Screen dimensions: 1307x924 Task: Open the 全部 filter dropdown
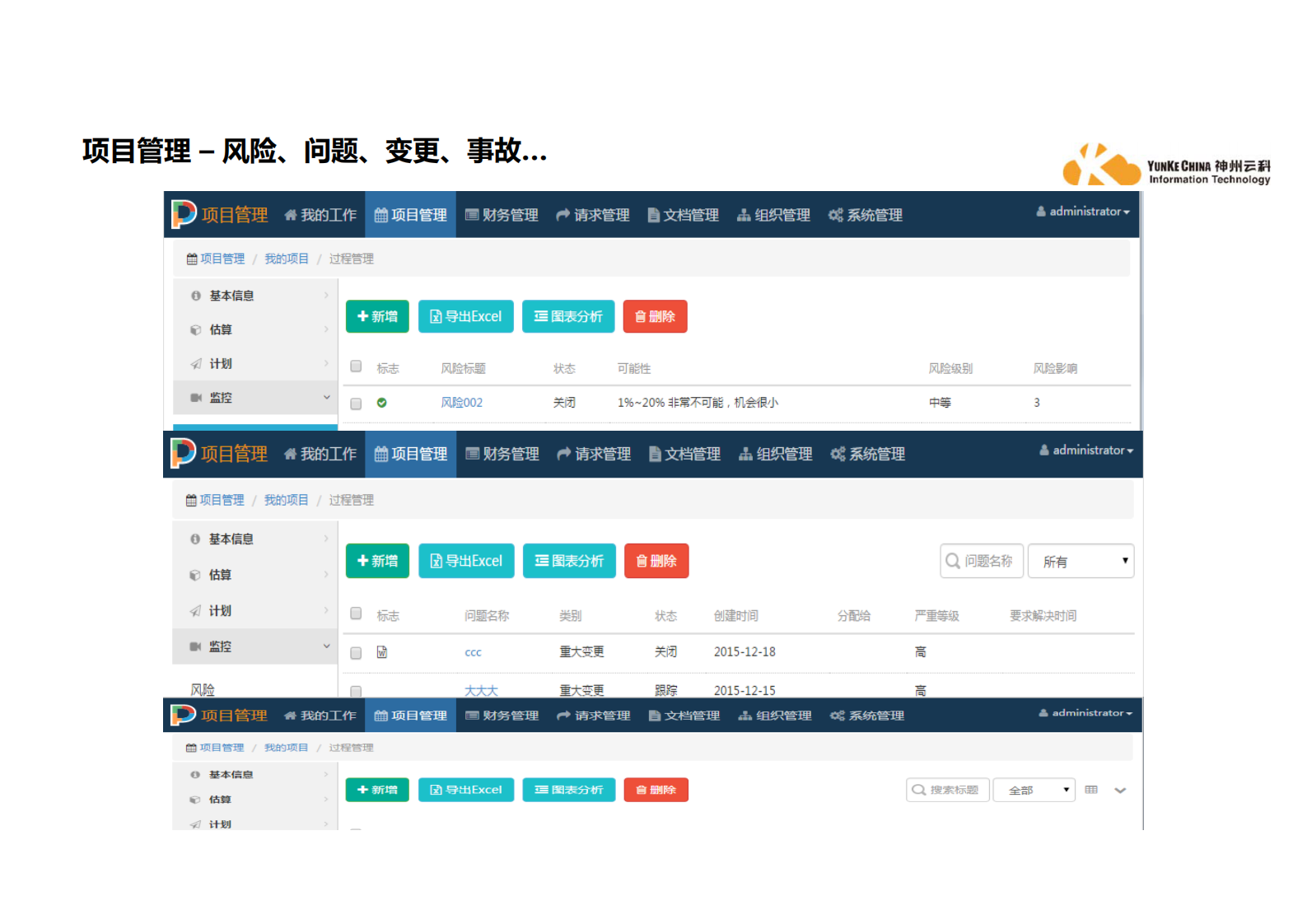click(1034, 790)
